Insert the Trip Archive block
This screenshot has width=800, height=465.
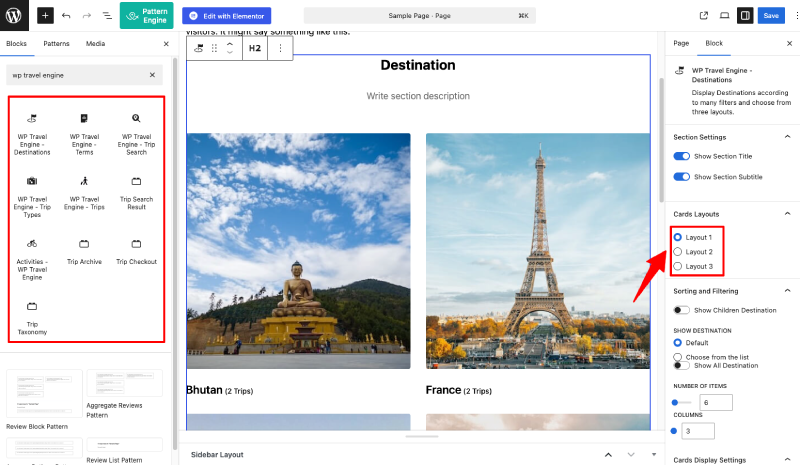[x=84, y=252]
